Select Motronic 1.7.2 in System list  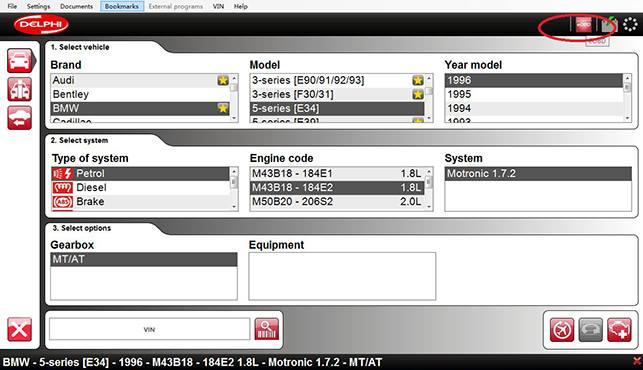click(x=538, y=174)
